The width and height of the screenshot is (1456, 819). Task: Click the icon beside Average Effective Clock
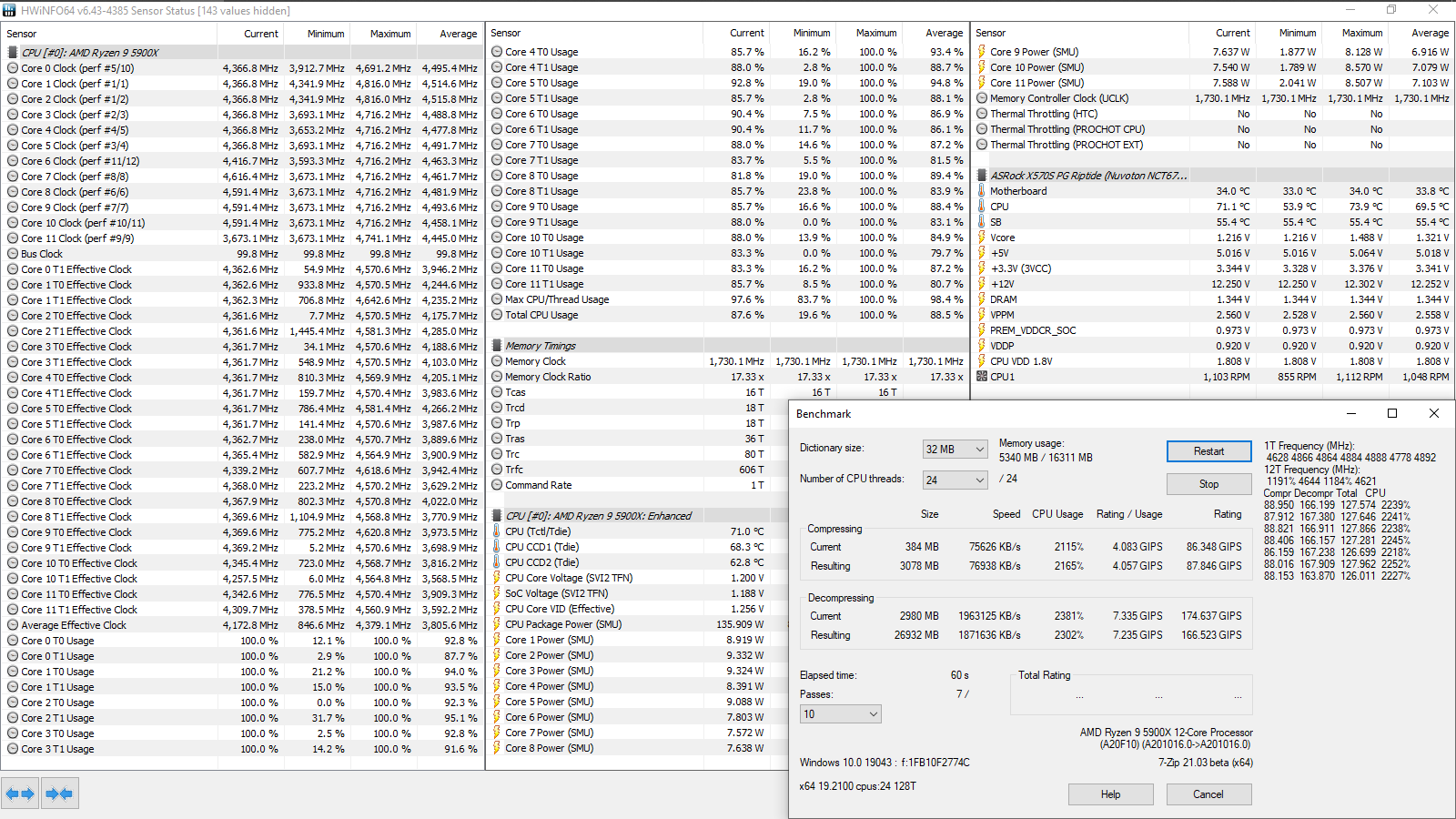[13, 625]
